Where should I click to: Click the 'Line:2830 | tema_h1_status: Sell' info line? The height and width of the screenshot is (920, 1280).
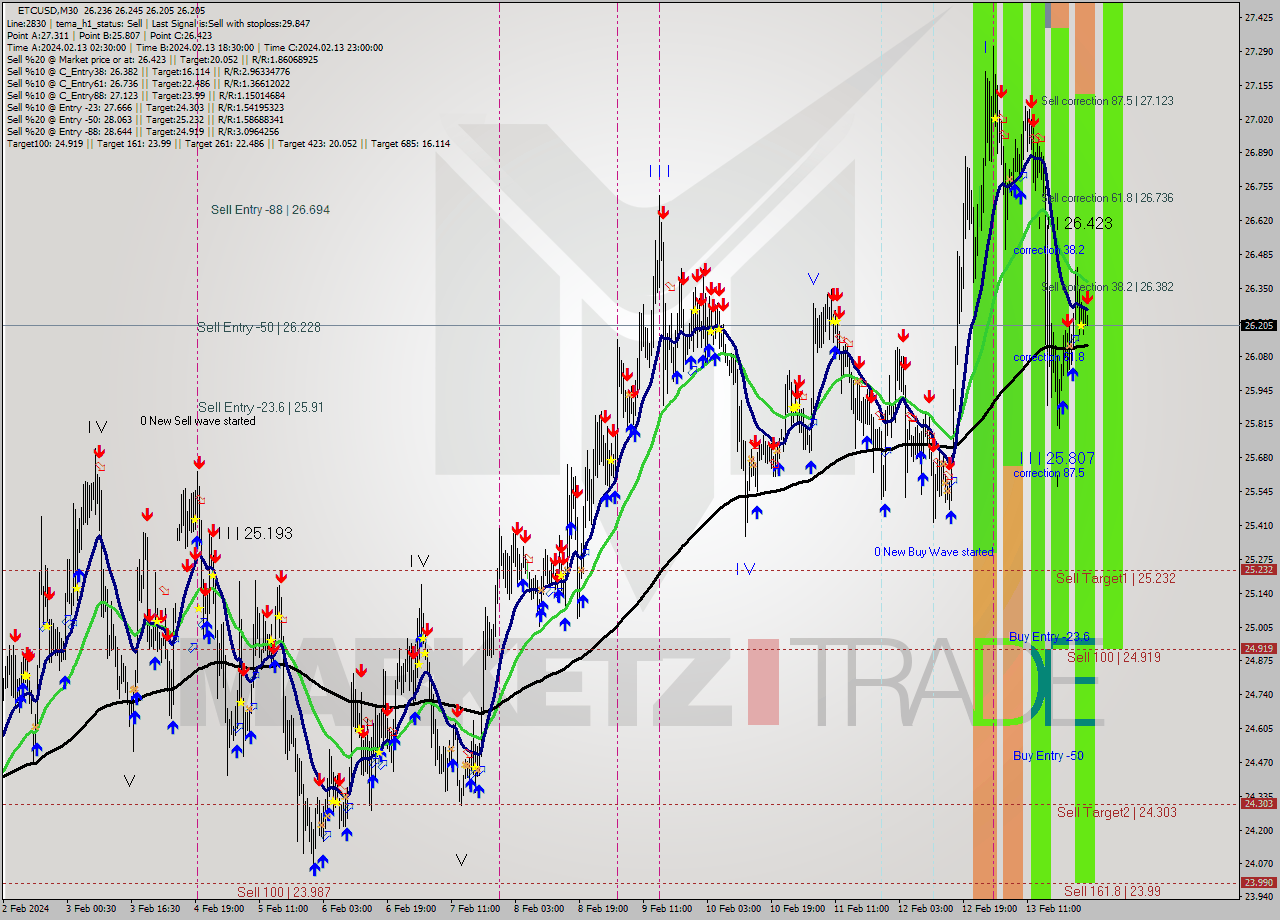coord(158,23)
